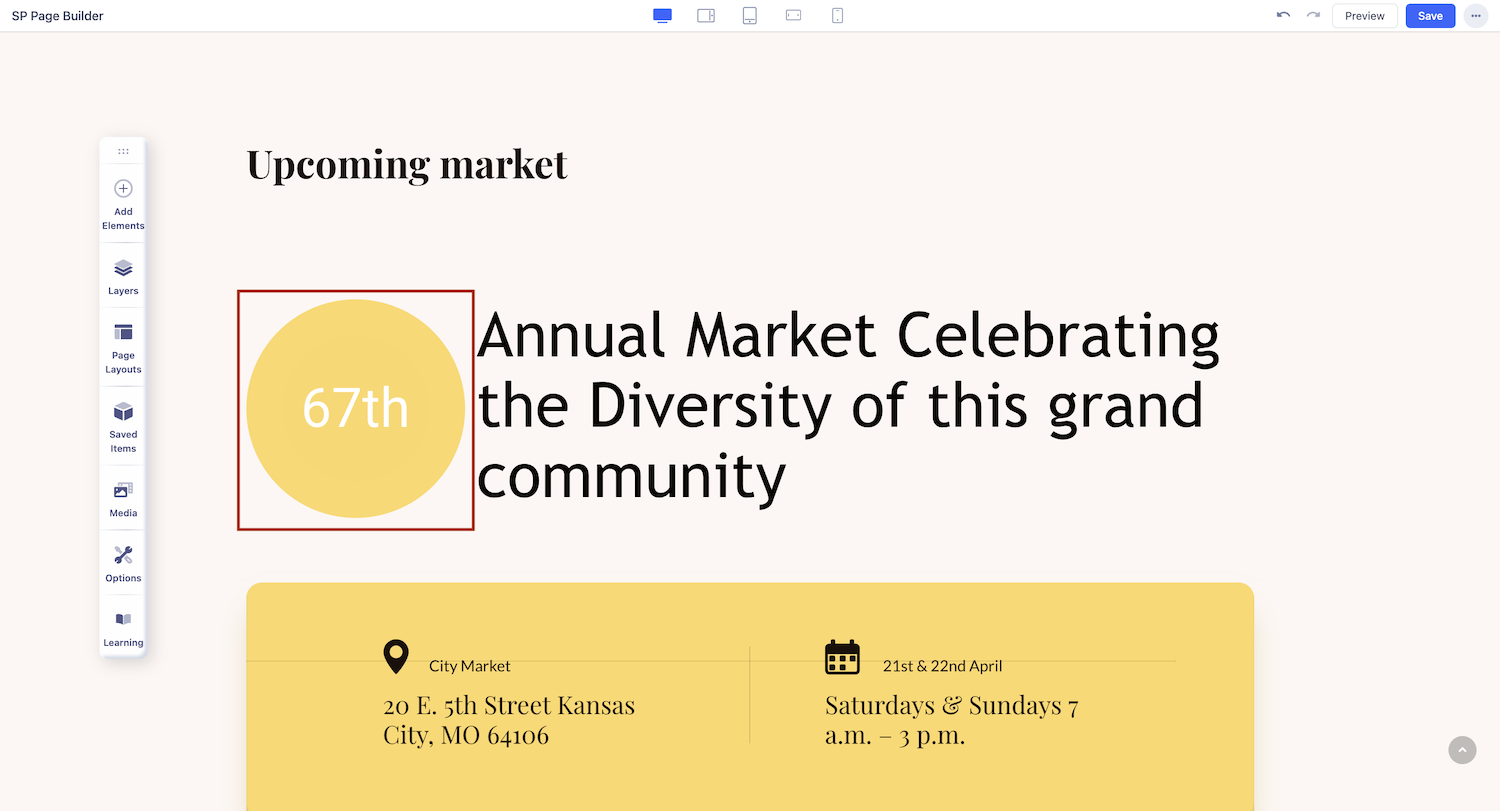Show Saved Items
The width and height of the screenshot is (1500, 811).
coord(123,427)
